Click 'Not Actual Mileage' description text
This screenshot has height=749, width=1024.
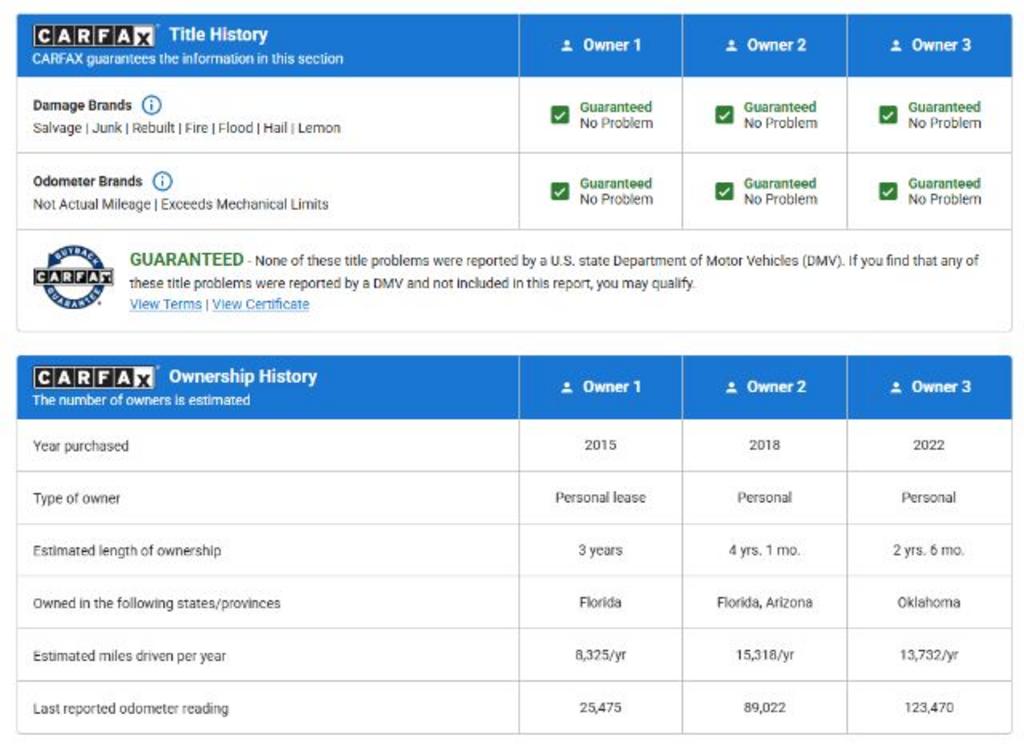181,204
